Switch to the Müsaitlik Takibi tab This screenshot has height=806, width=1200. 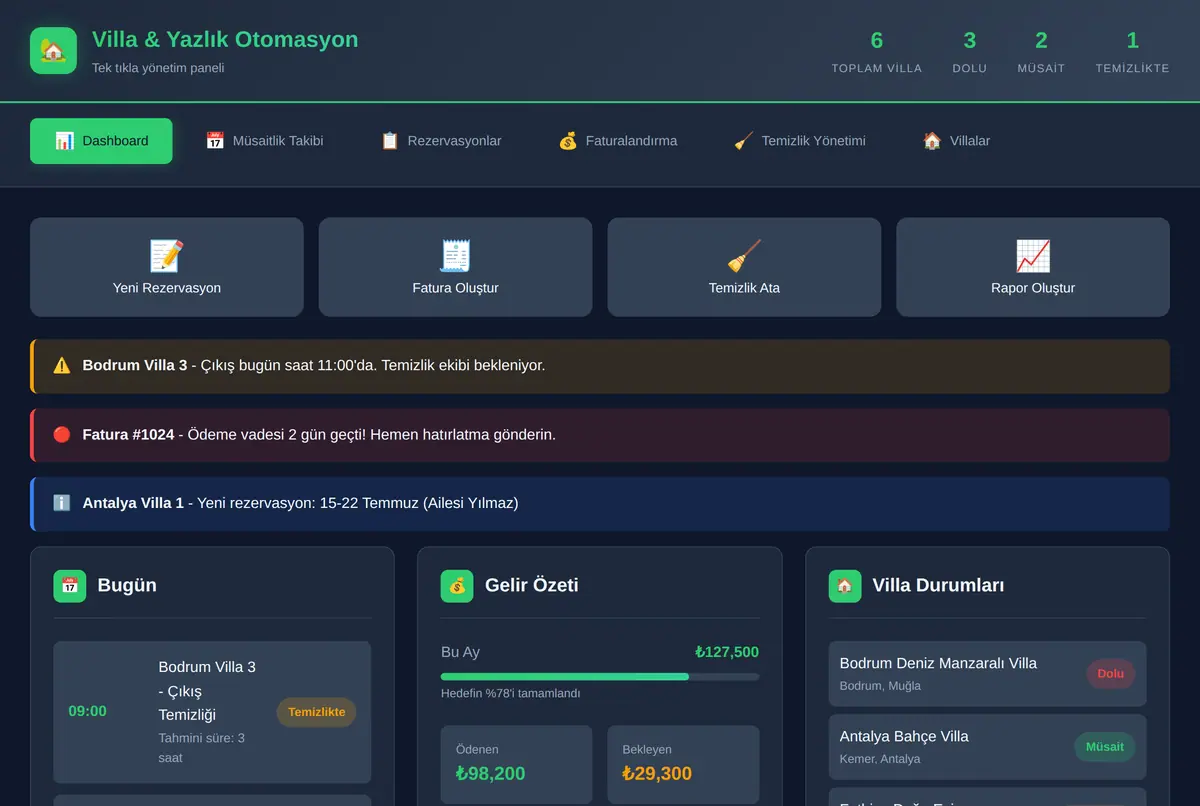pyautogui.click(x=265, y=141)
